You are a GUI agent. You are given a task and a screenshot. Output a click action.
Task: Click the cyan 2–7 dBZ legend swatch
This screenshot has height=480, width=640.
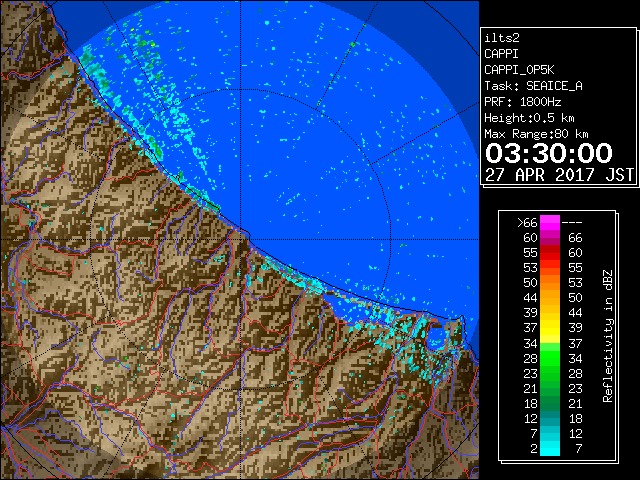(x=550, y=448)
